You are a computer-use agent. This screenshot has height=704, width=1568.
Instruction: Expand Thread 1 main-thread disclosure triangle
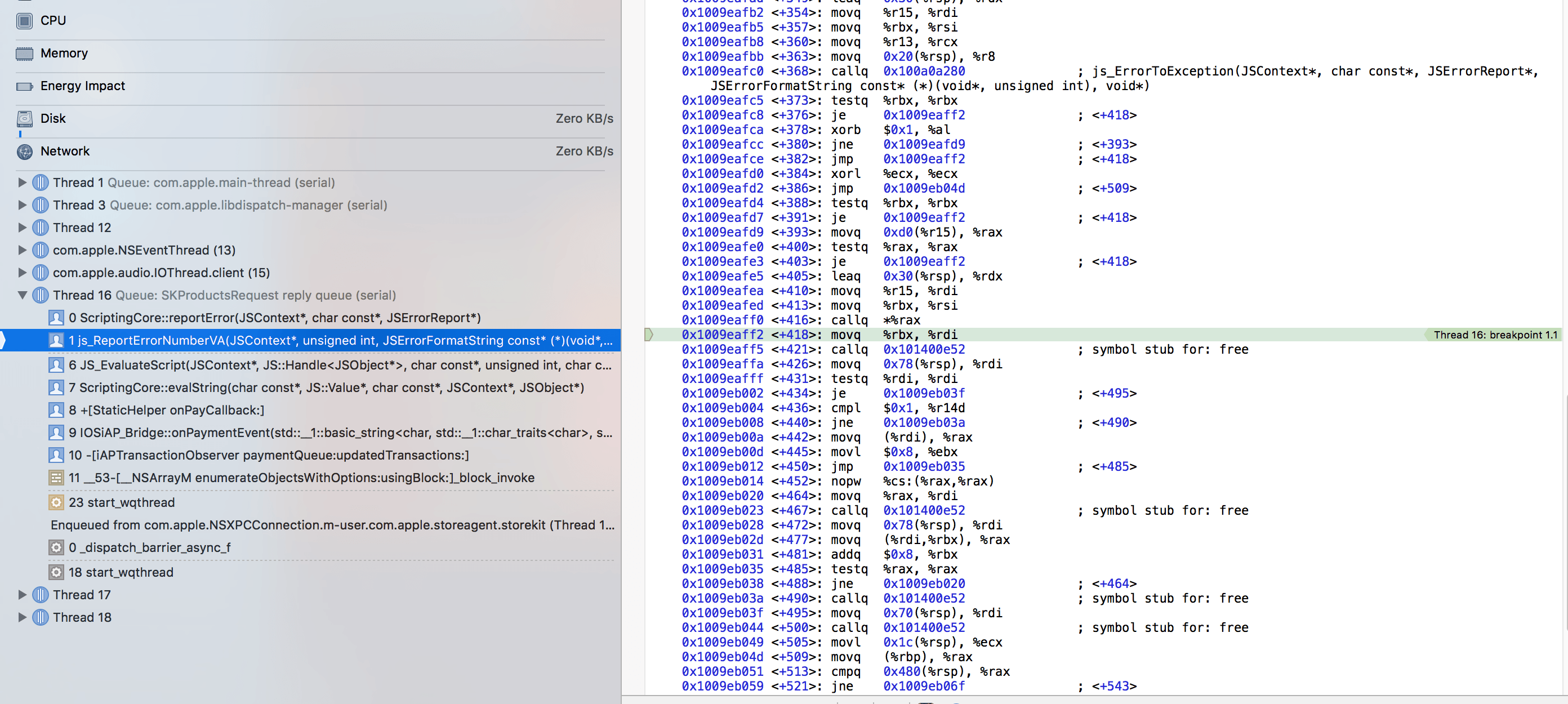click(x=23, y=182)
